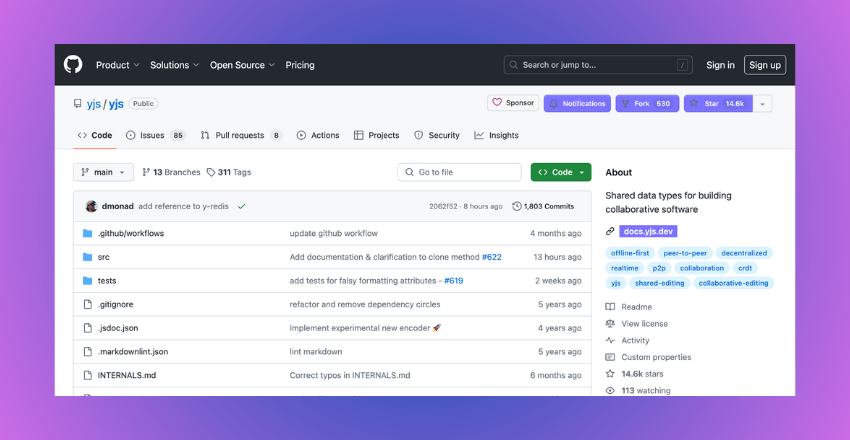Open the docs.yjs.dev website link
The height and width of the screenshot is (440, 850).
coord(648,231)
